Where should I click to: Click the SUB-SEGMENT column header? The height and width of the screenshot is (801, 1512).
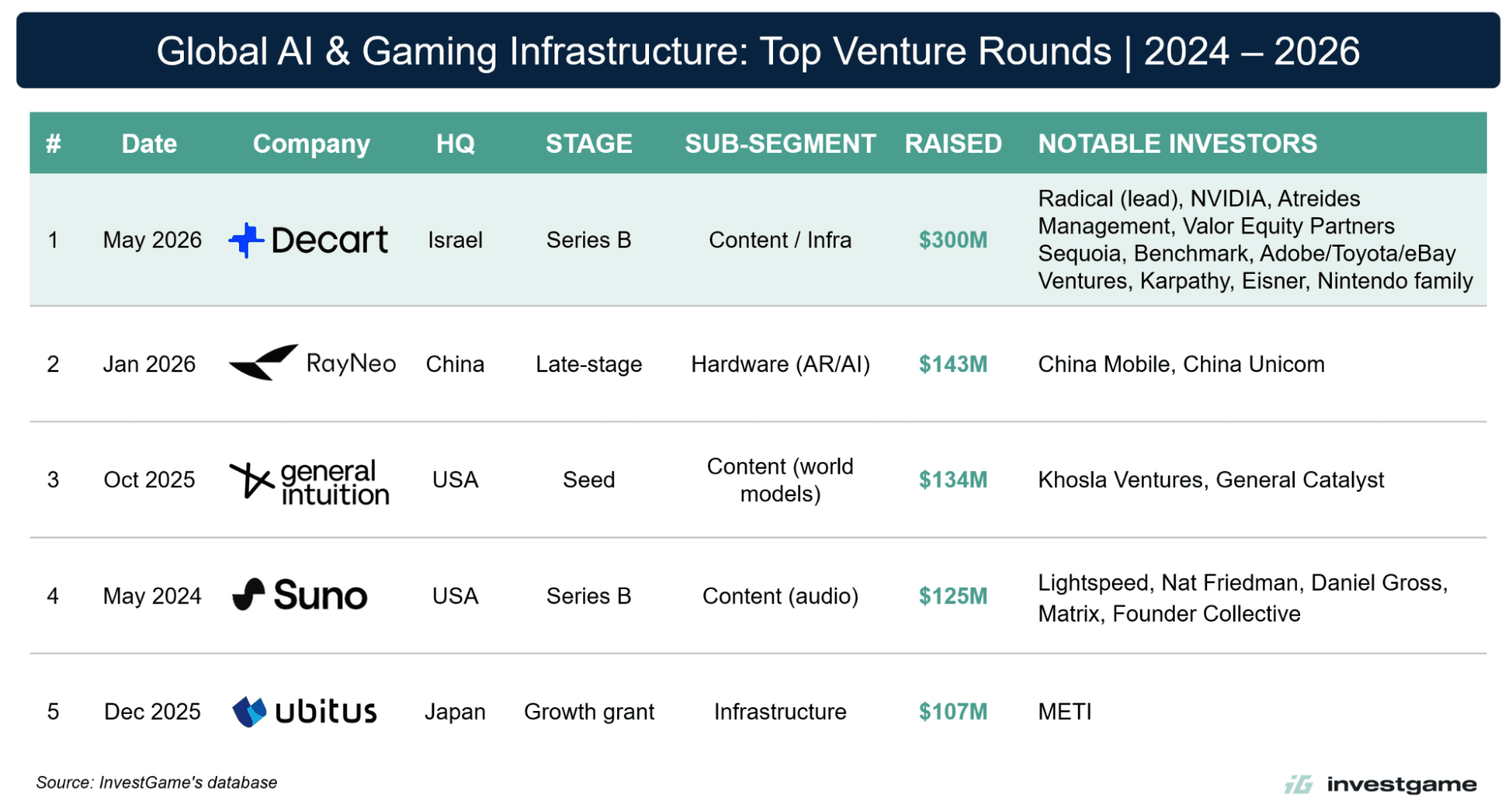[780, 144]
